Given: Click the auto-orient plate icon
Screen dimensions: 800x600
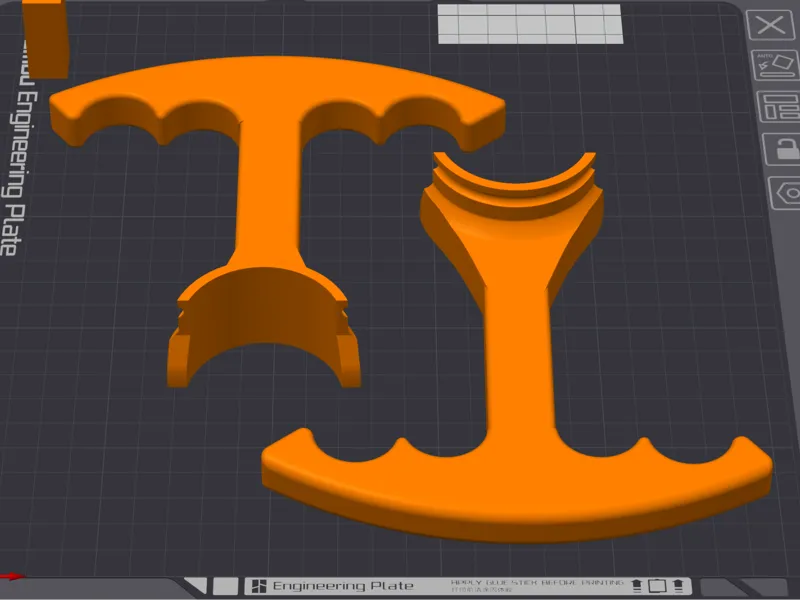Looking at the screenshot, I should coord(776,65).
